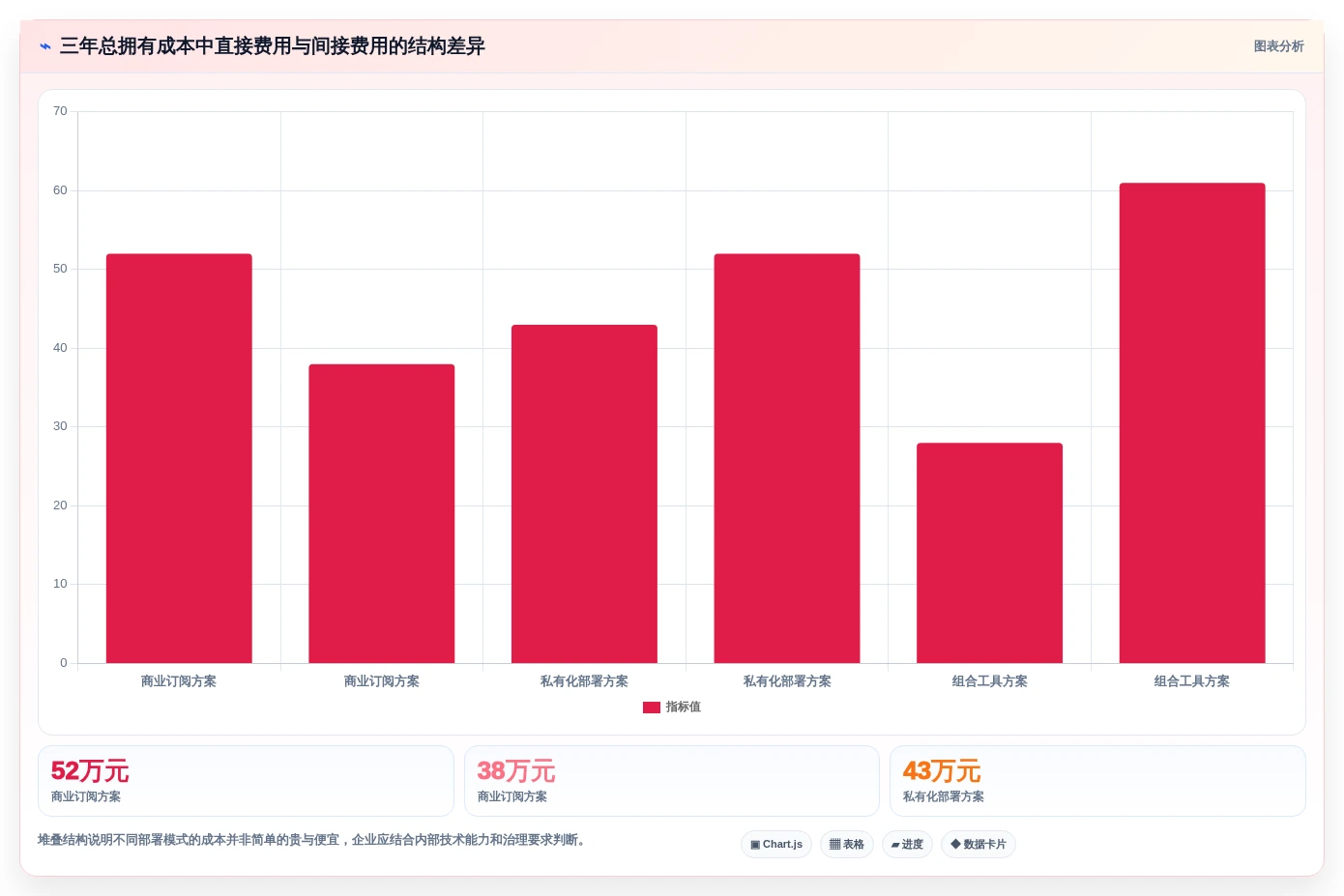
Task: Click the 38万元 data card
Action: pyautogui.click(x=672, y=781)
